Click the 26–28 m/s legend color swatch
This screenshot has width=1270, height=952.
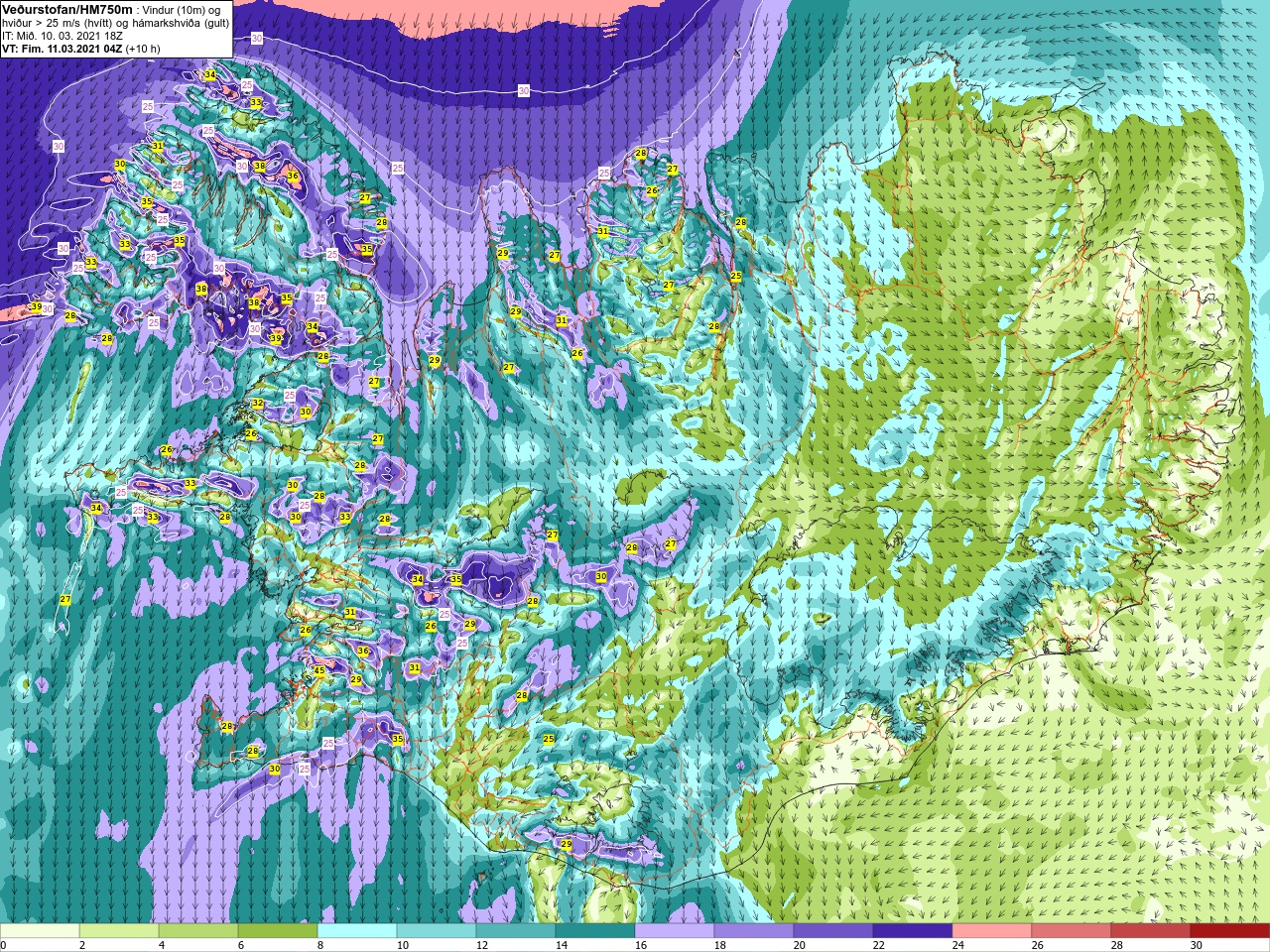(x=1072, y=932)
